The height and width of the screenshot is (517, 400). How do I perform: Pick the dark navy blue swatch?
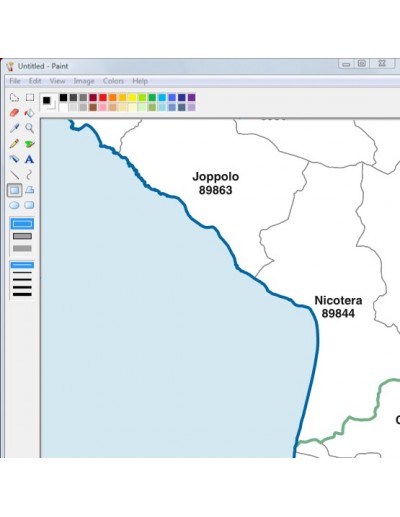[x=182, y=97]
